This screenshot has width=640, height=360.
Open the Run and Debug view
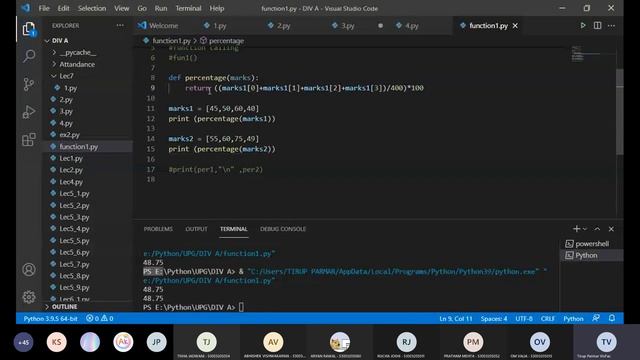click(x=29, y=112)
